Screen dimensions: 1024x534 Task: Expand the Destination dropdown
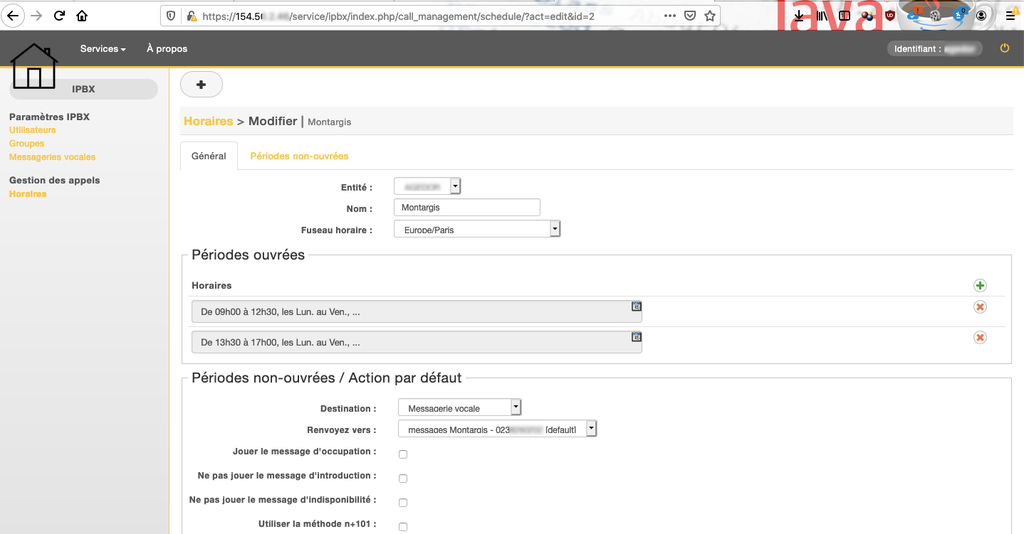pos(459,407)
